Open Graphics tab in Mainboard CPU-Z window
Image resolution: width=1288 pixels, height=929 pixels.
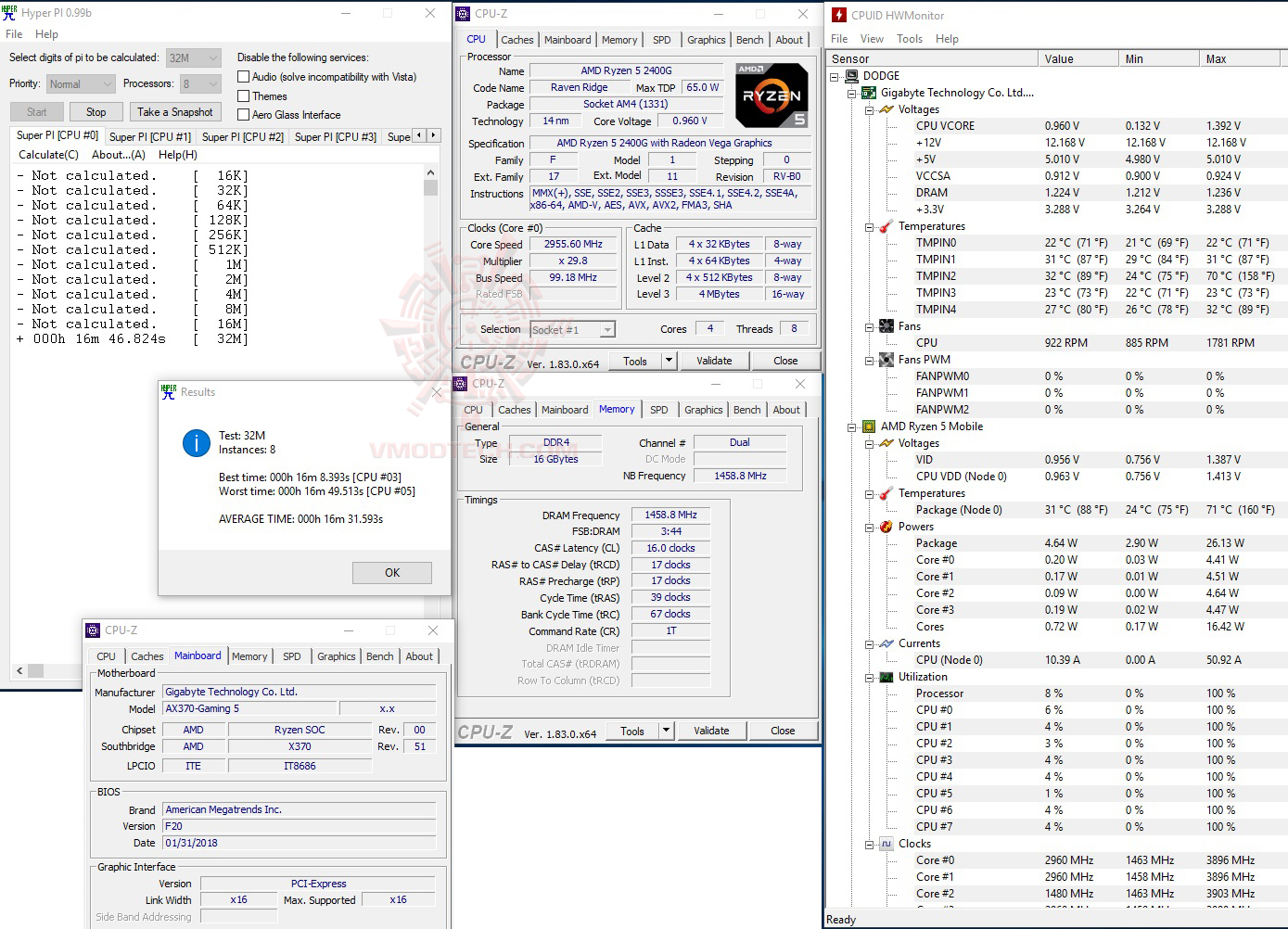[x=337, y=656]
